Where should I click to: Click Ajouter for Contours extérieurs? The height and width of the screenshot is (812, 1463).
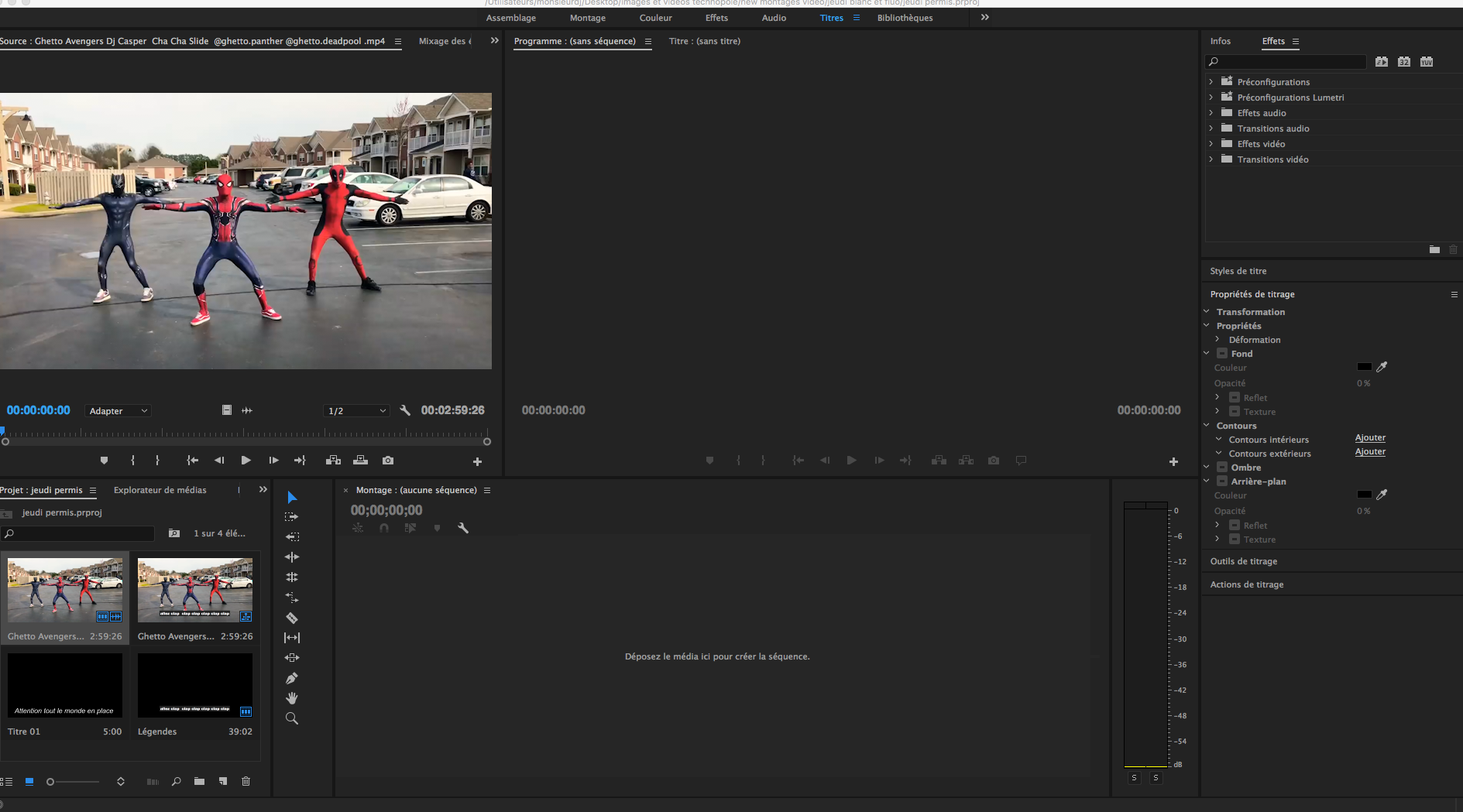pos(1370,452)
